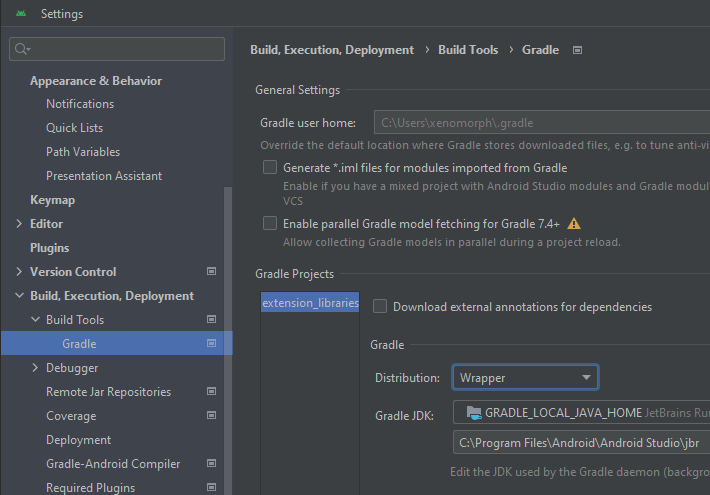The height and width of the screenshot is (495, 710).
Task: Click the project-level icon on Gradle-Android Compiler row
Action: tap(211, 463)
